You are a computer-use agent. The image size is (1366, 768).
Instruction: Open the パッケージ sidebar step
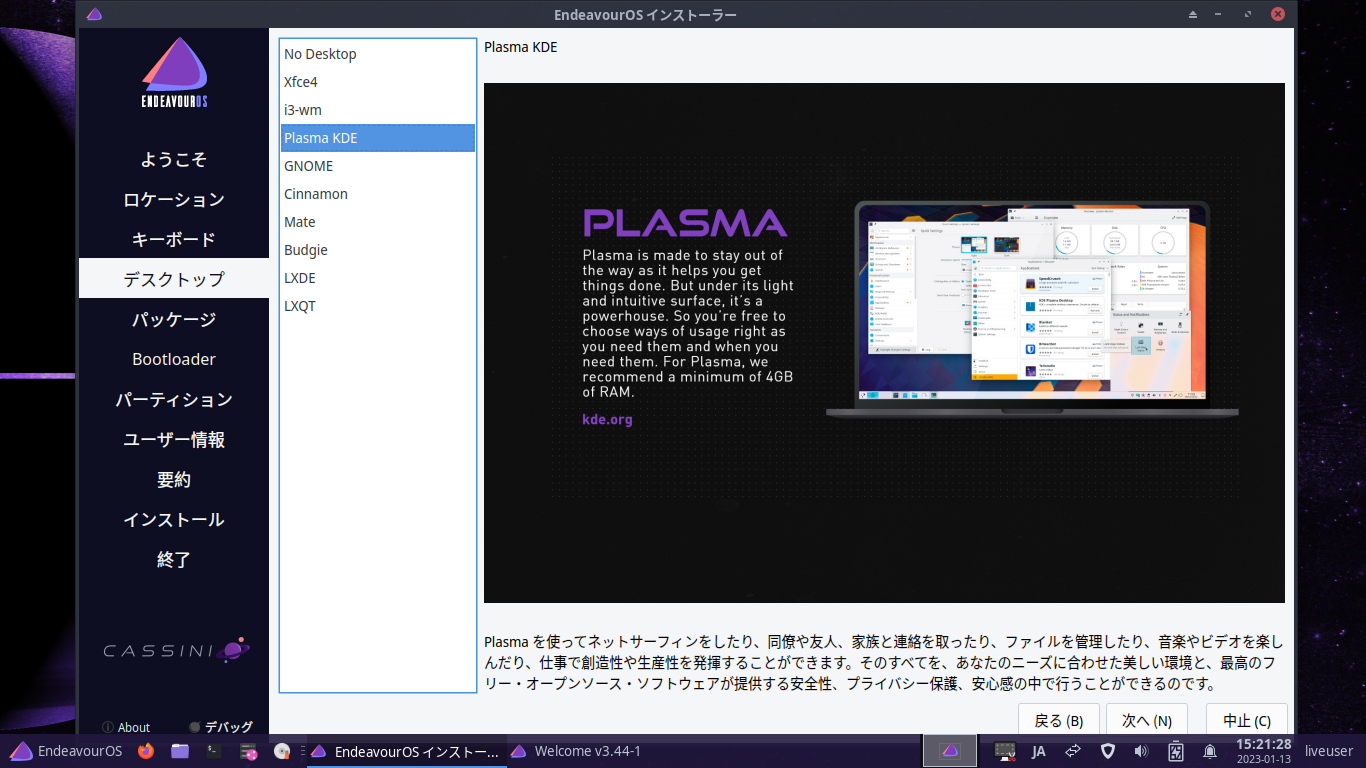click(174, 319)
